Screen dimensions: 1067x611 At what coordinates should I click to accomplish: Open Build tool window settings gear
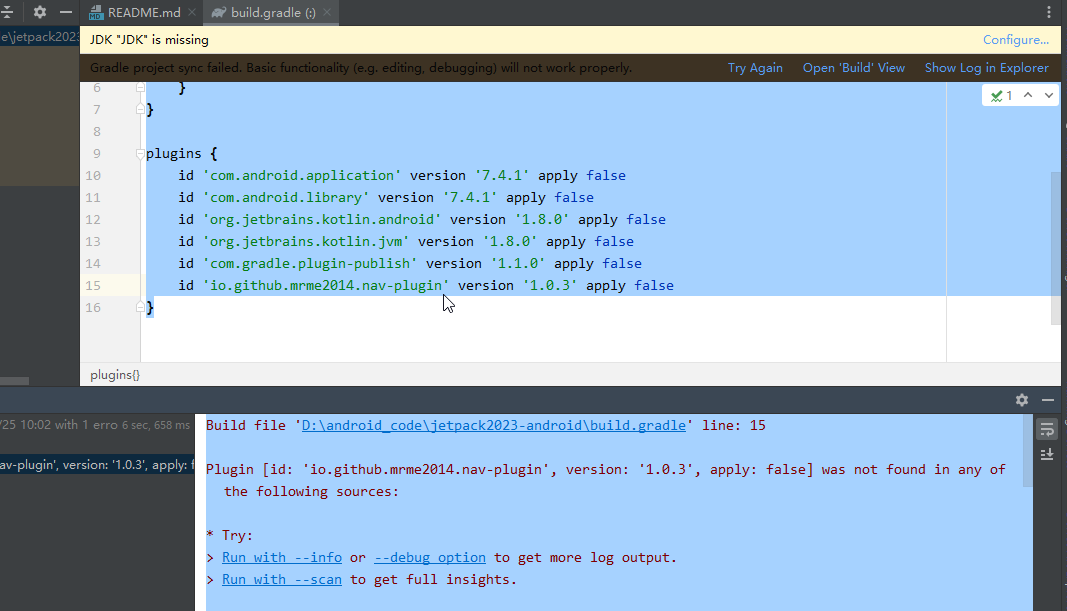click(x=1022, y=400)
